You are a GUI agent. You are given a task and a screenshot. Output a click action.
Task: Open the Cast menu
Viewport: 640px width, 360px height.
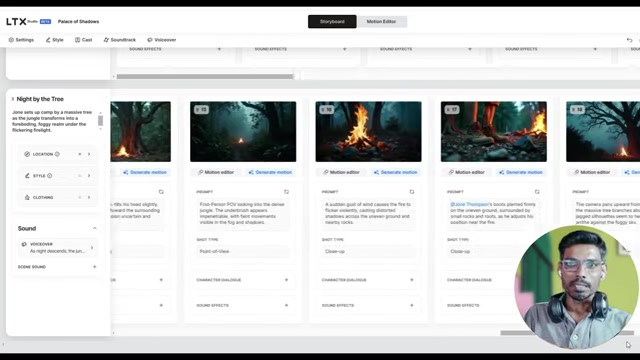83,40
